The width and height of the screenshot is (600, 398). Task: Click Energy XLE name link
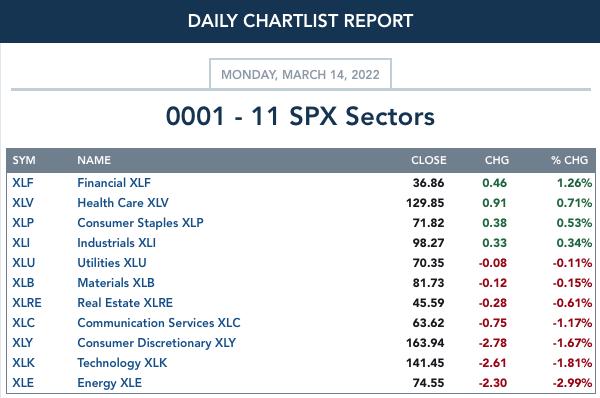tap(109, 383)
